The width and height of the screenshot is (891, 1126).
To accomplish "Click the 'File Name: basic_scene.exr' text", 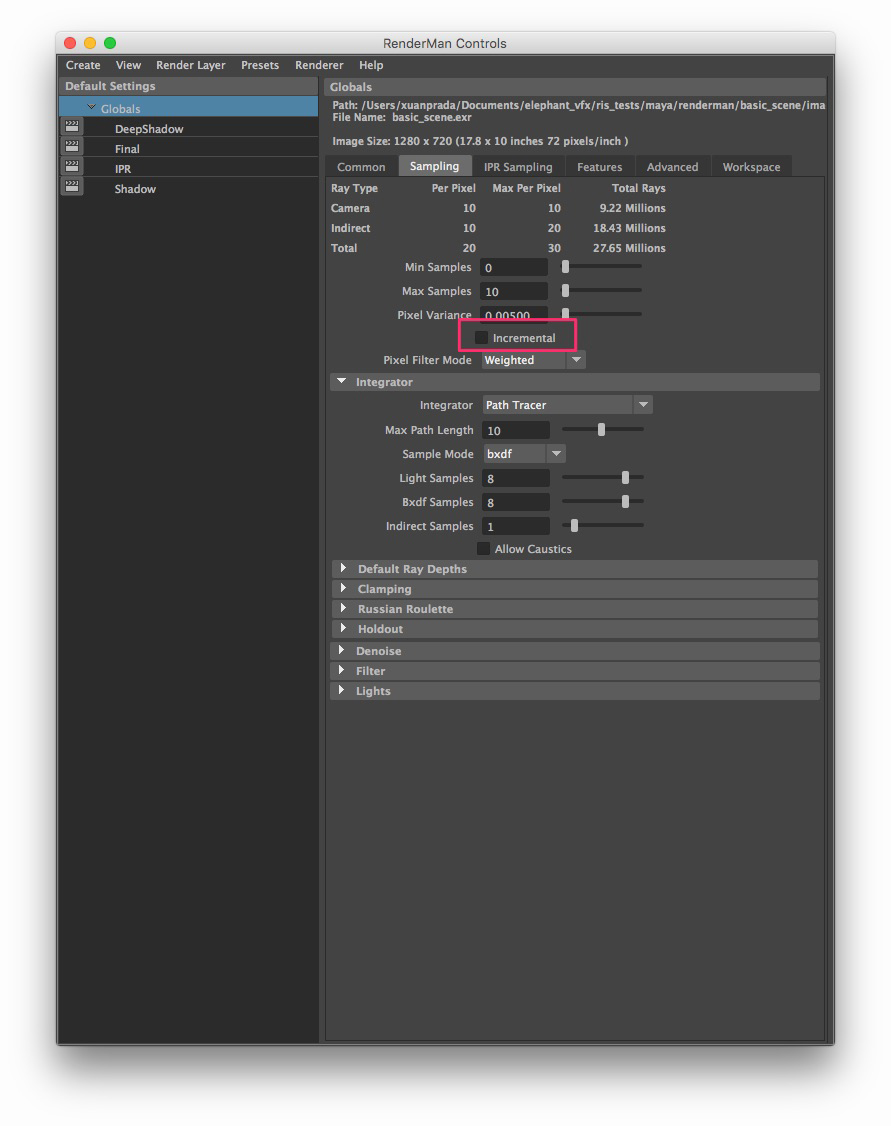I will (402, 117).
